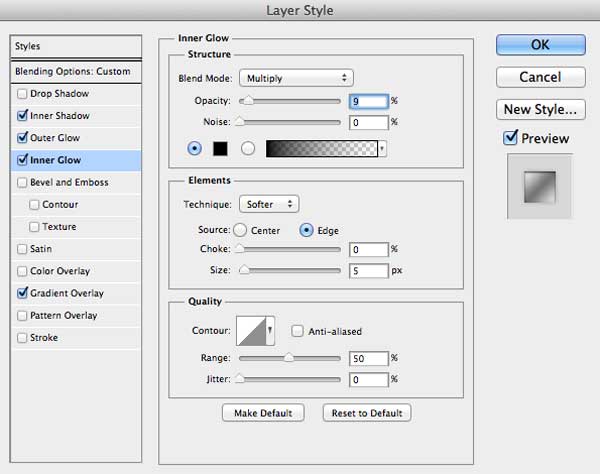
Task: Select Center as the glow source
Action: tap(240, 230)
